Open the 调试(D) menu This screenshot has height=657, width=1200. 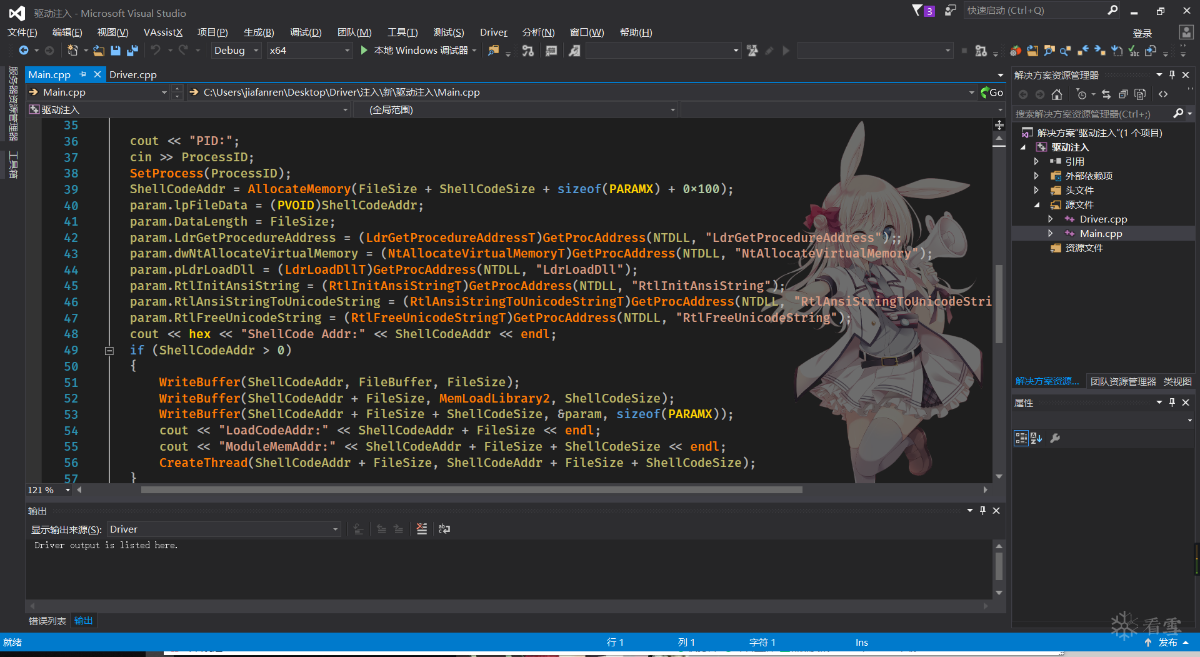click(306, 32)
